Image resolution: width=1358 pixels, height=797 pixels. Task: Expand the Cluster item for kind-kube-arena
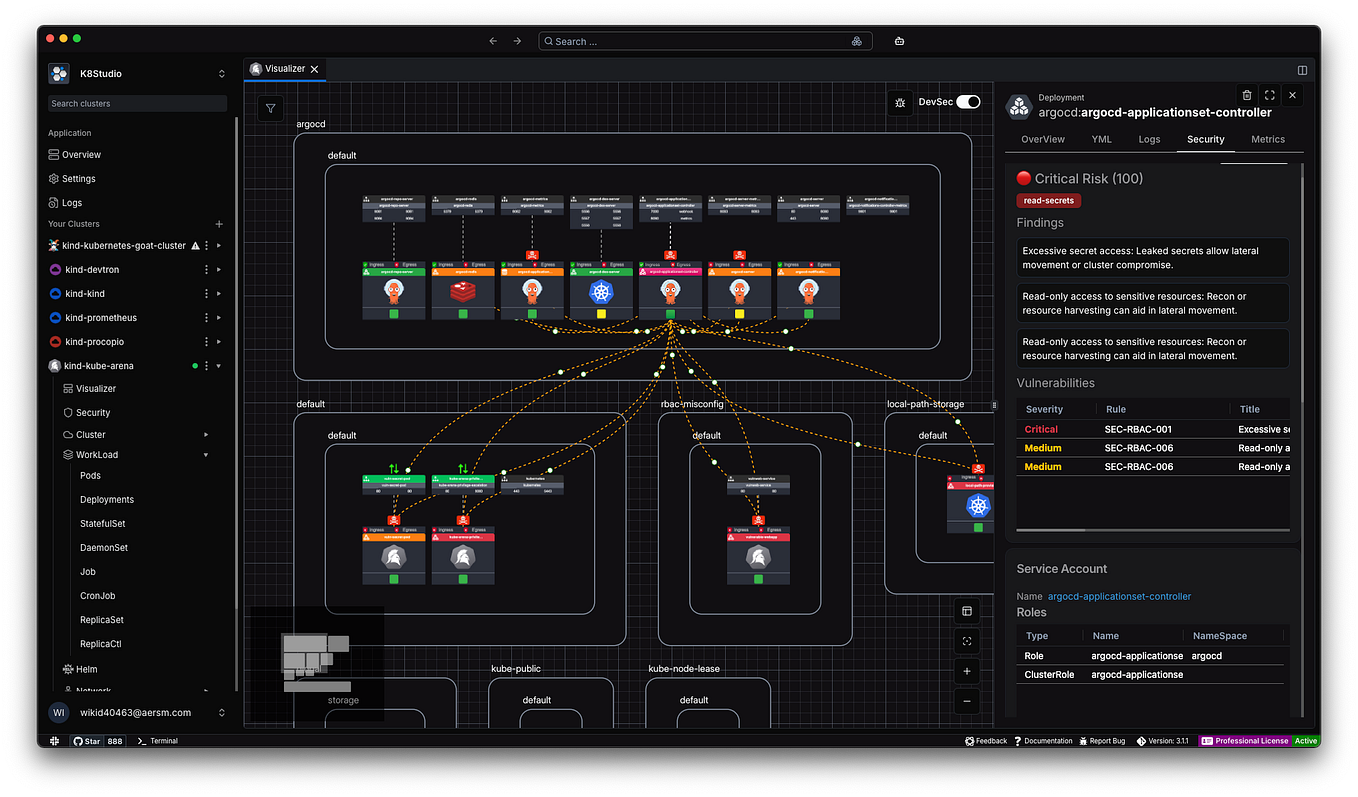click(206, 434)
